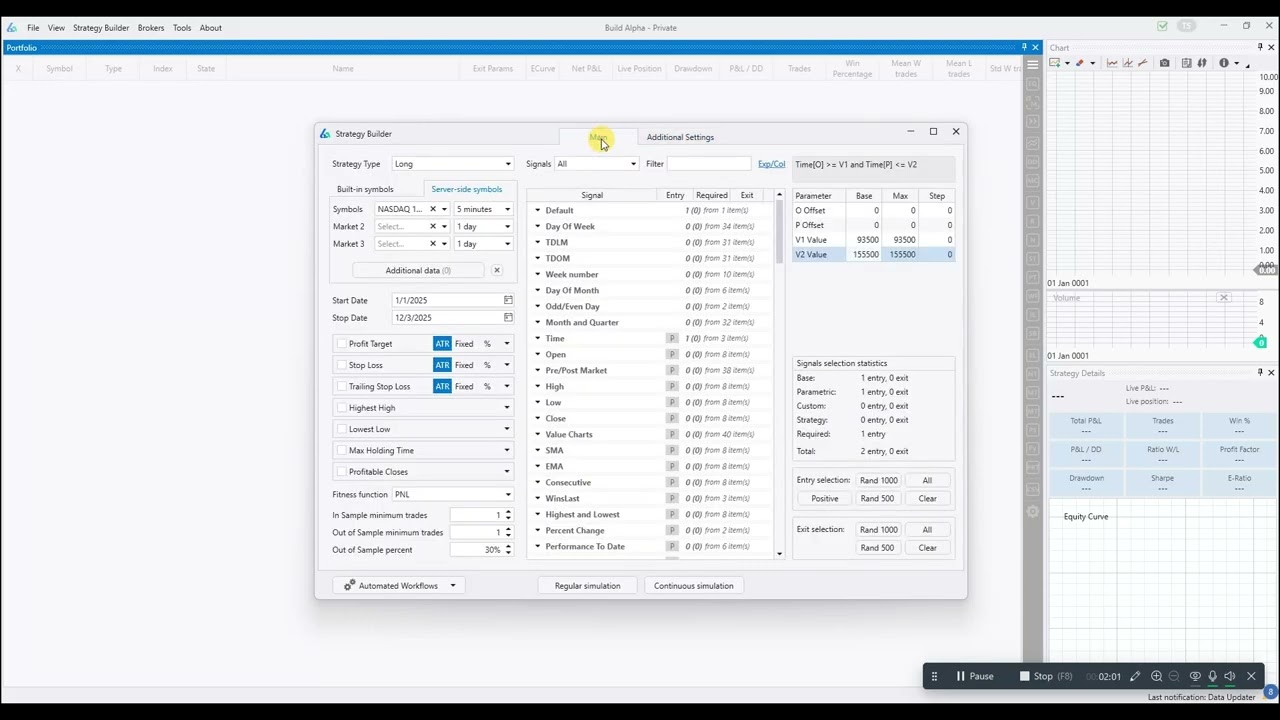
Task: Open the 5 minutes timeframe dropdown
Action: point(484,209)
